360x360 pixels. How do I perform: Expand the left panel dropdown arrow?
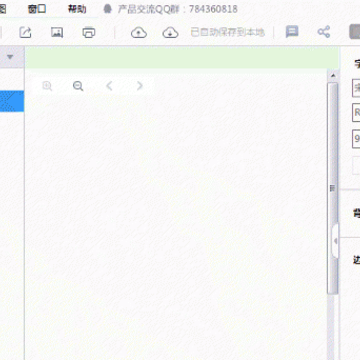click(10, 57)
